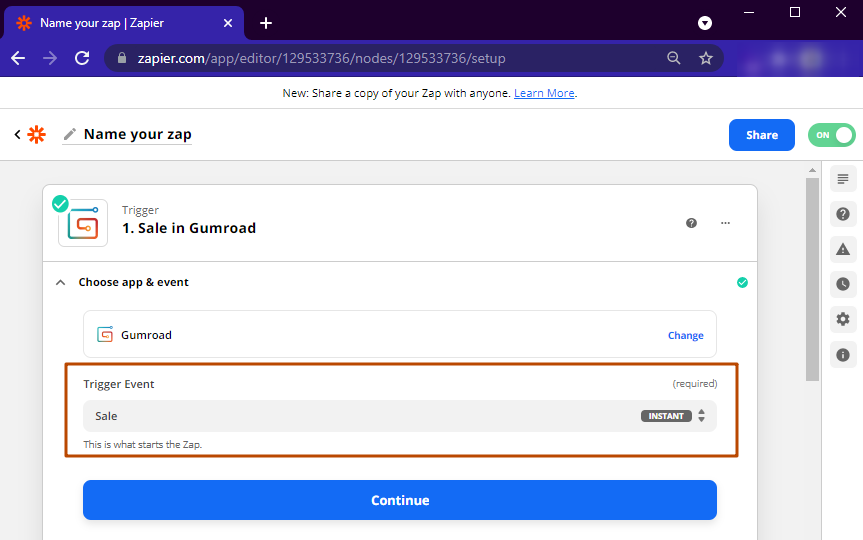Open the info icon in the right sidebar
Image resolution: width=863 pixels, height=540 pixels.
pos(843,355)
